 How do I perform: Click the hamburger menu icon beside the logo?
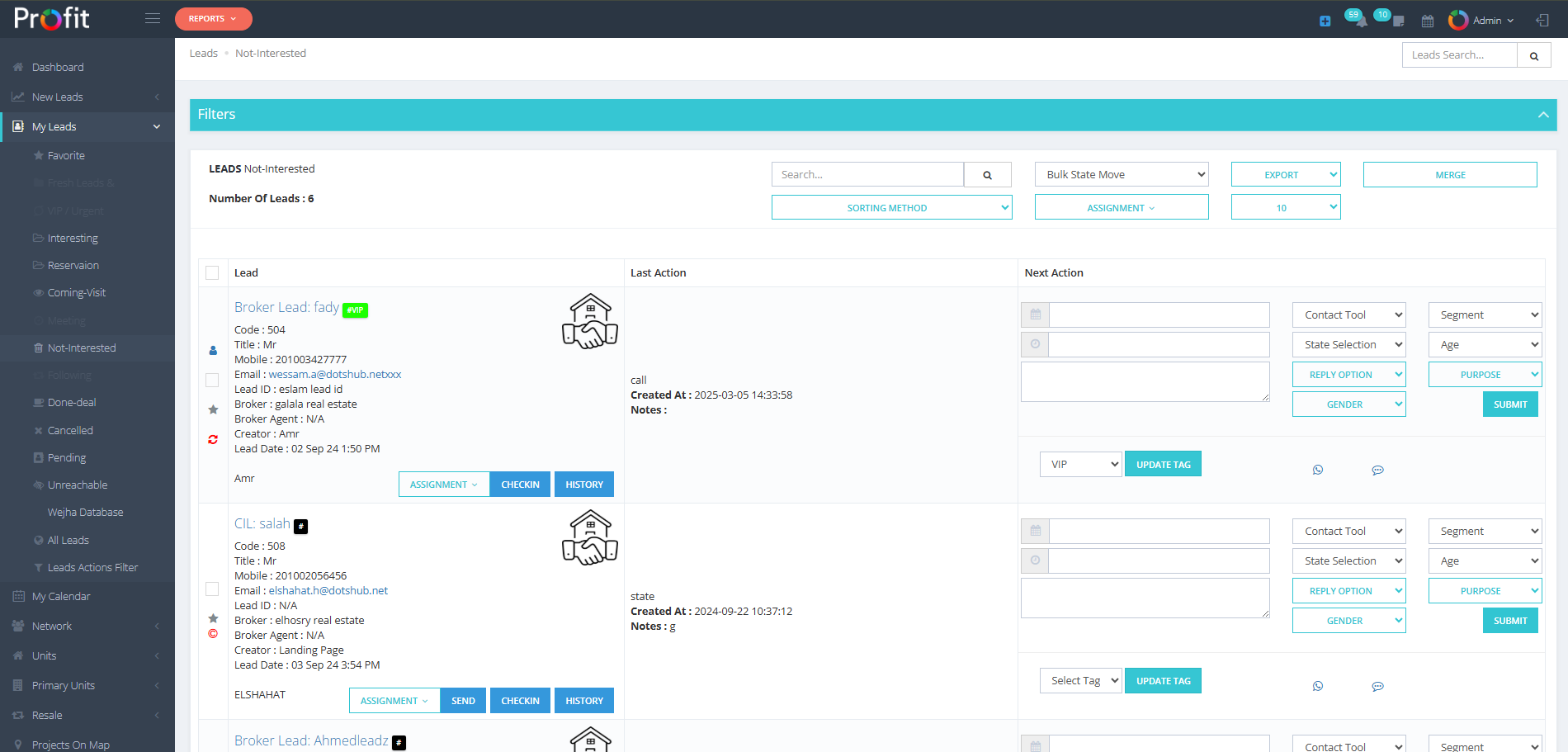click(153, 18)
